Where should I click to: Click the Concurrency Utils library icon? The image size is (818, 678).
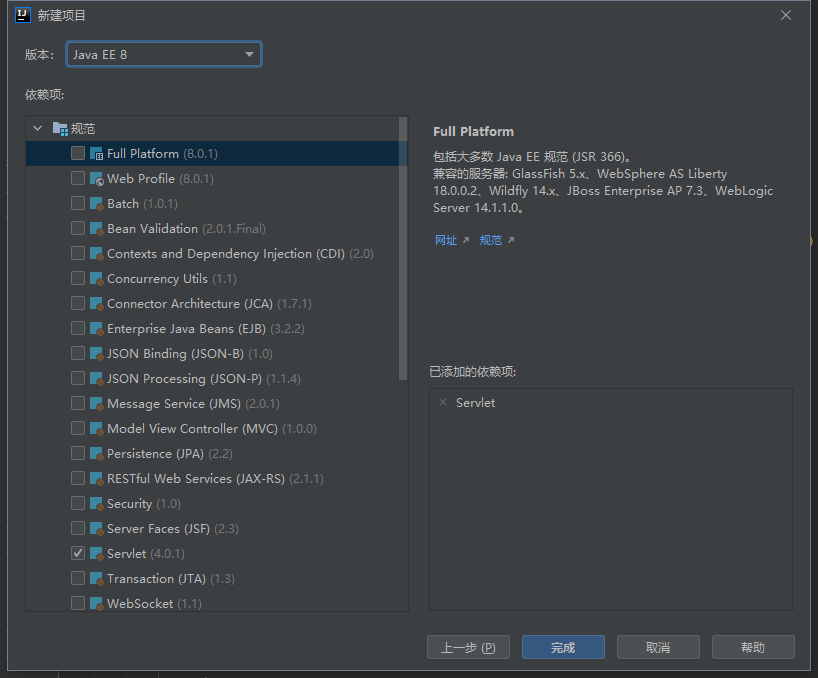(96, 279)
